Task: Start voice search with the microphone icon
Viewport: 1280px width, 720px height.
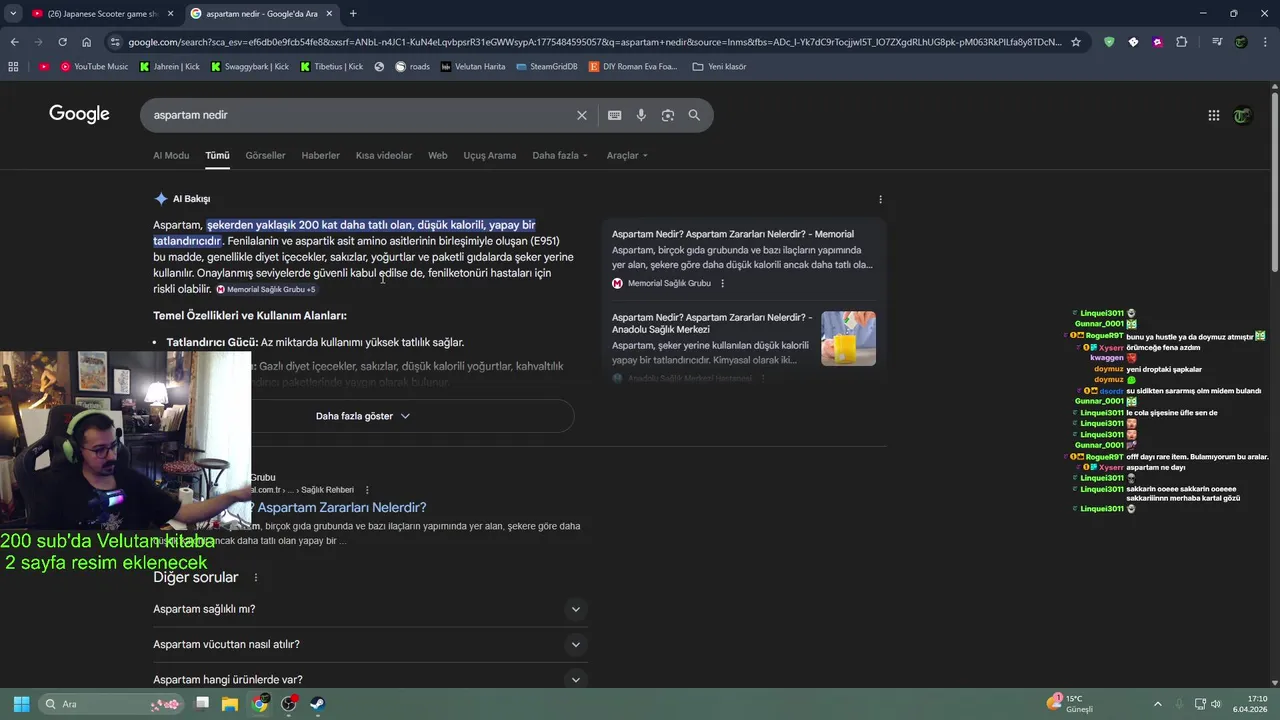Action: (x=641, y=115)
